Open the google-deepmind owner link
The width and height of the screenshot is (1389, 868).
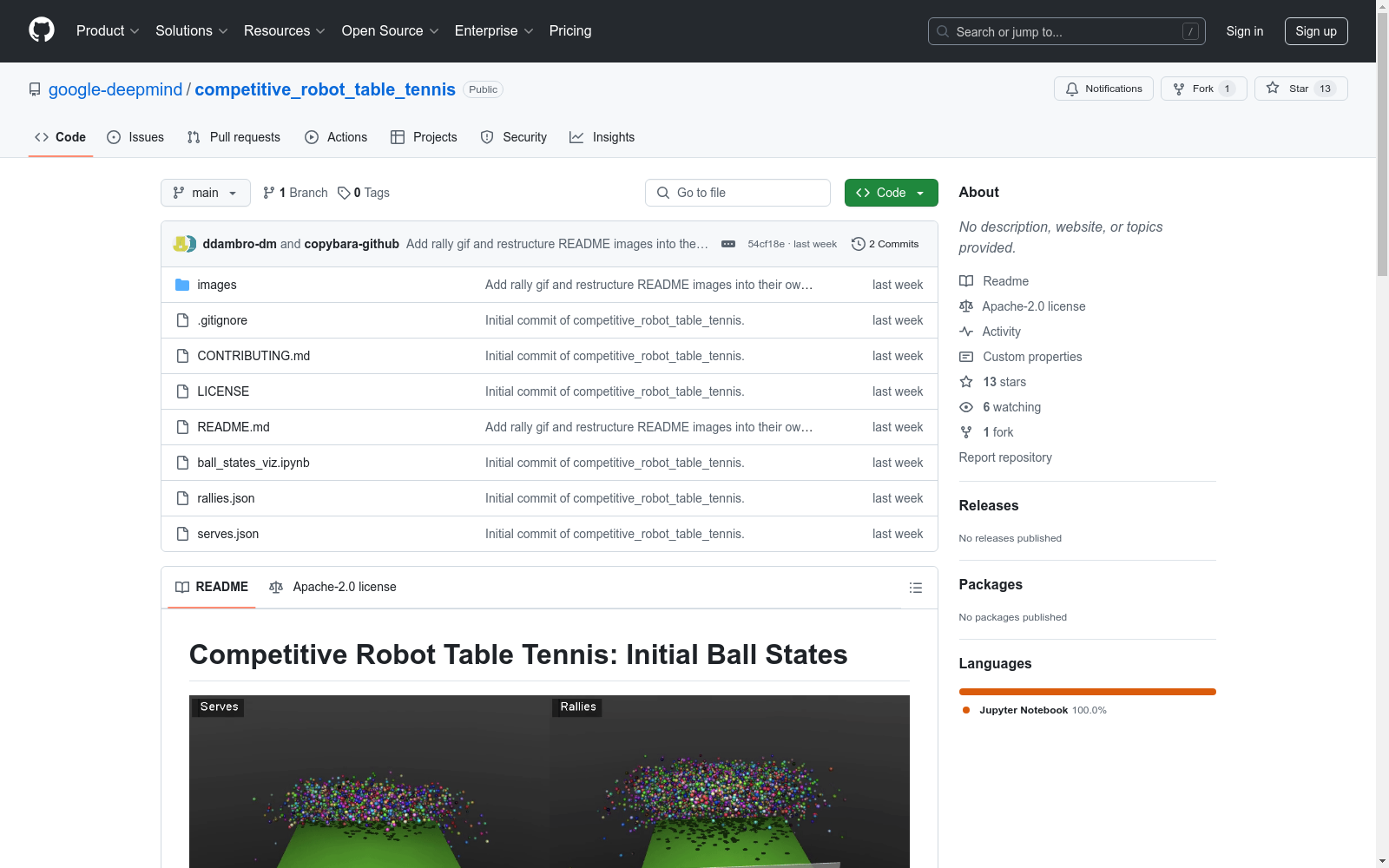115,89
